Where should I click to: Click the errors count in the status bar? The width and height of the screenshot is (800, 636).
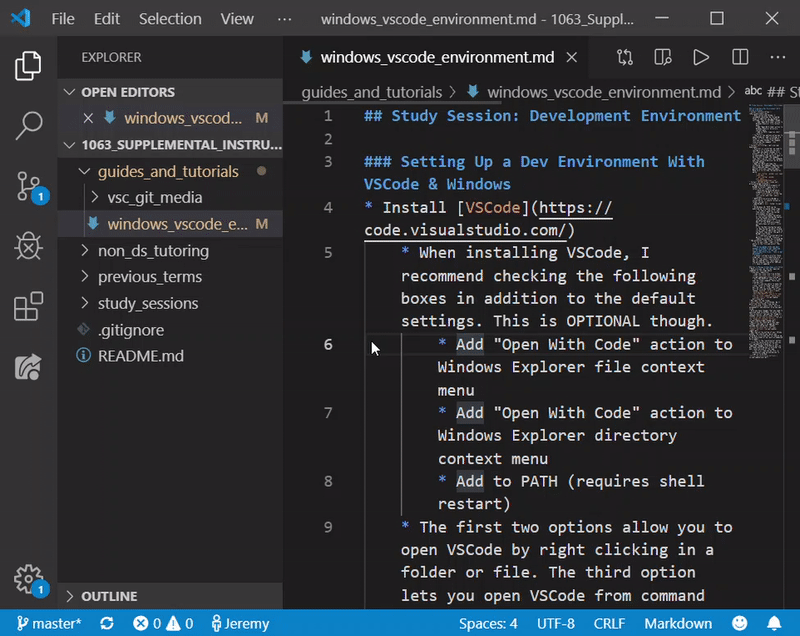point(147,623)
